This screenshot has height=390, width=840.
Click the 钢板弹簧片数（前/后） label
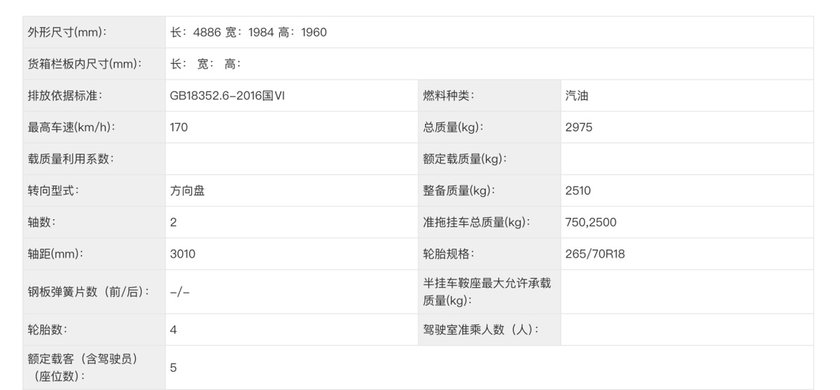click(89, 292)
